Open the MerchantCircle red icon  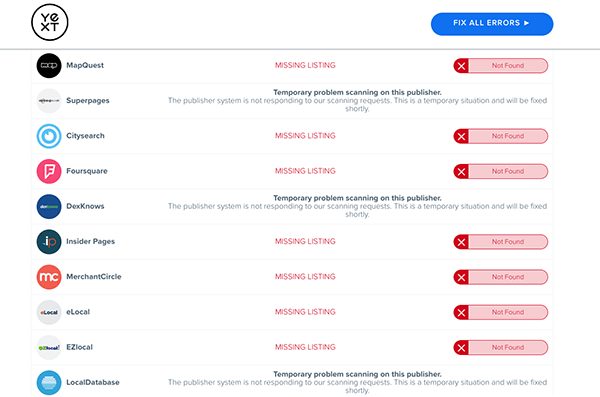pos(49,277)
